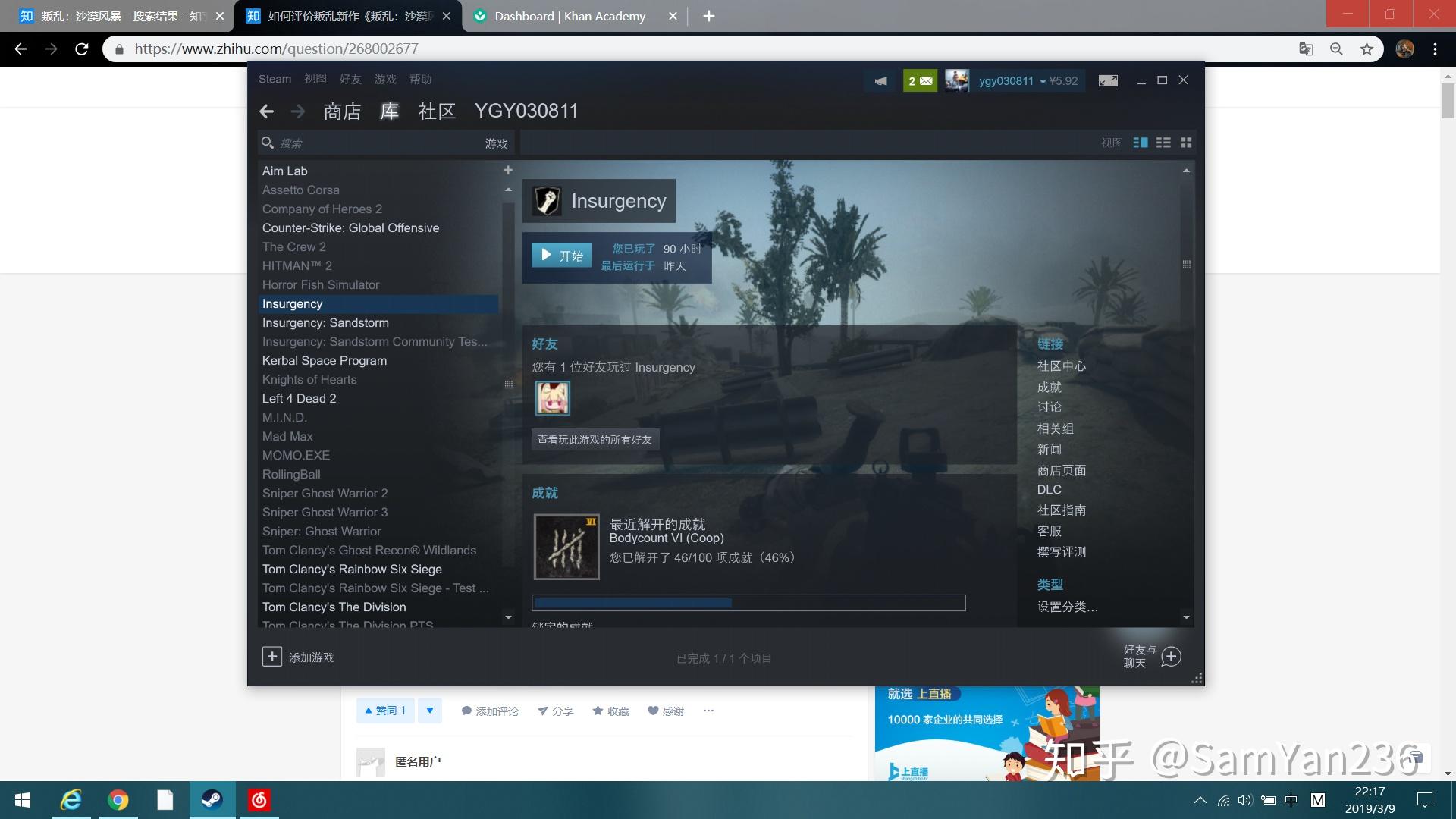
Task: Start Insurgency with the 开始 button
Action: point(561,256)
